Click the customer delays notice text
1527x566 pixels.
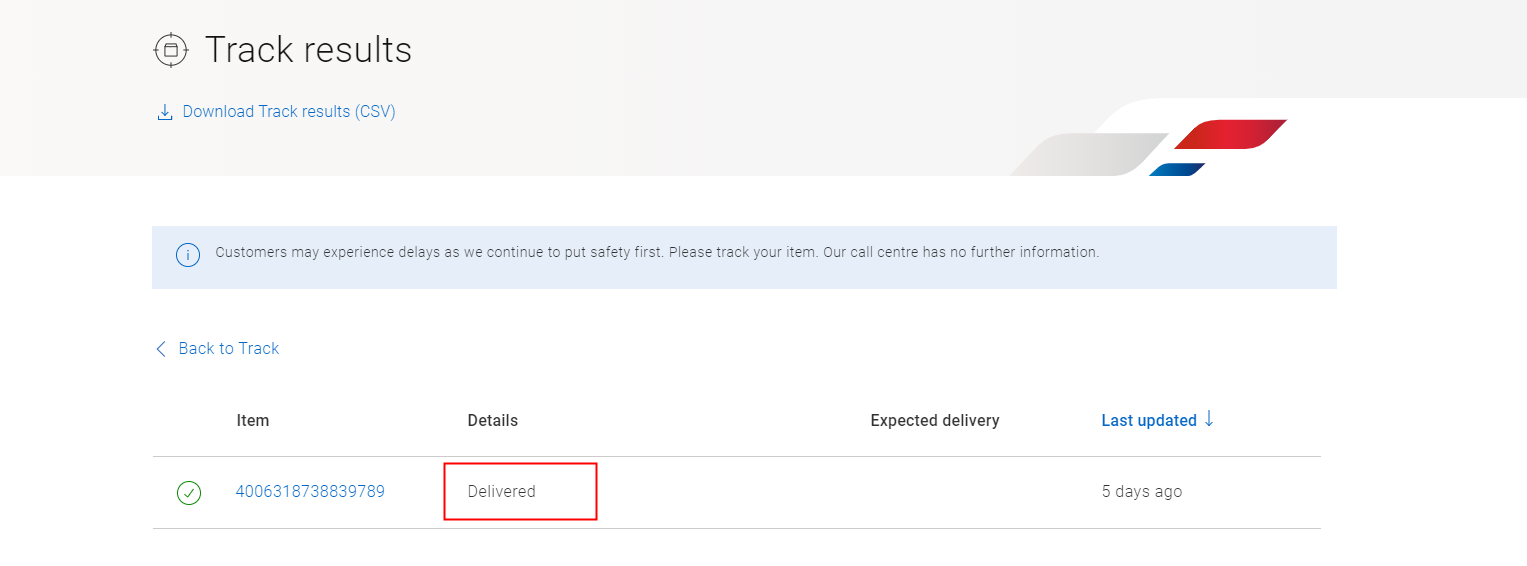[657, 253]
